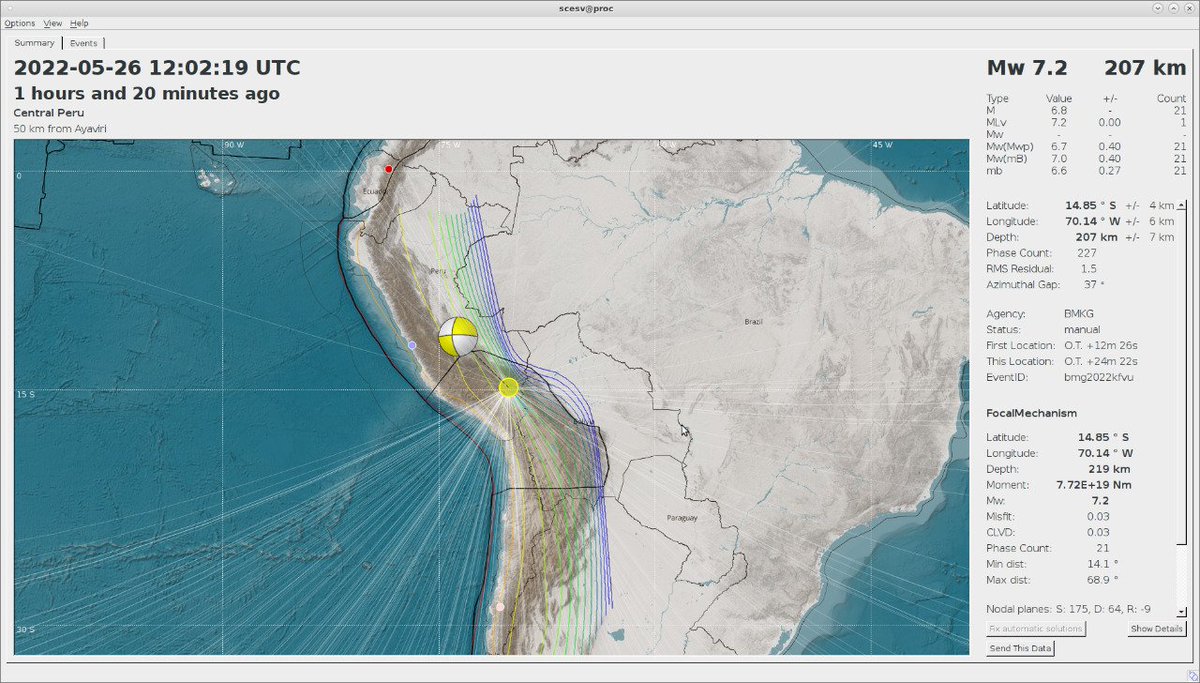Click the pink station marker in northern Chile
The width and height of the screenshot is (1200, 683).
coord(497,607)
